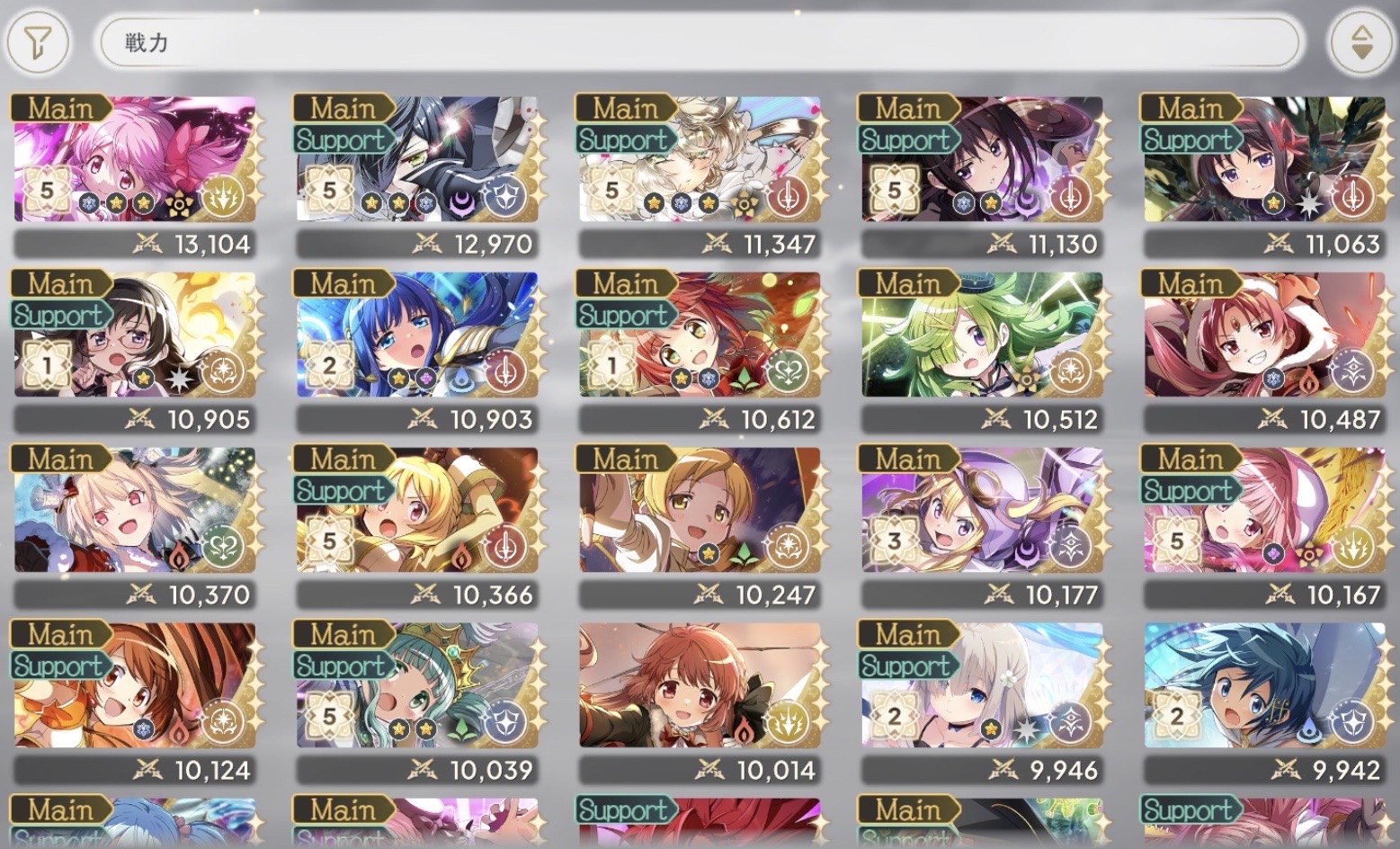This screenshot has width=1400, height=849.
Task: Toggle ascending/descending sort order button
Action: point(1361,41)
